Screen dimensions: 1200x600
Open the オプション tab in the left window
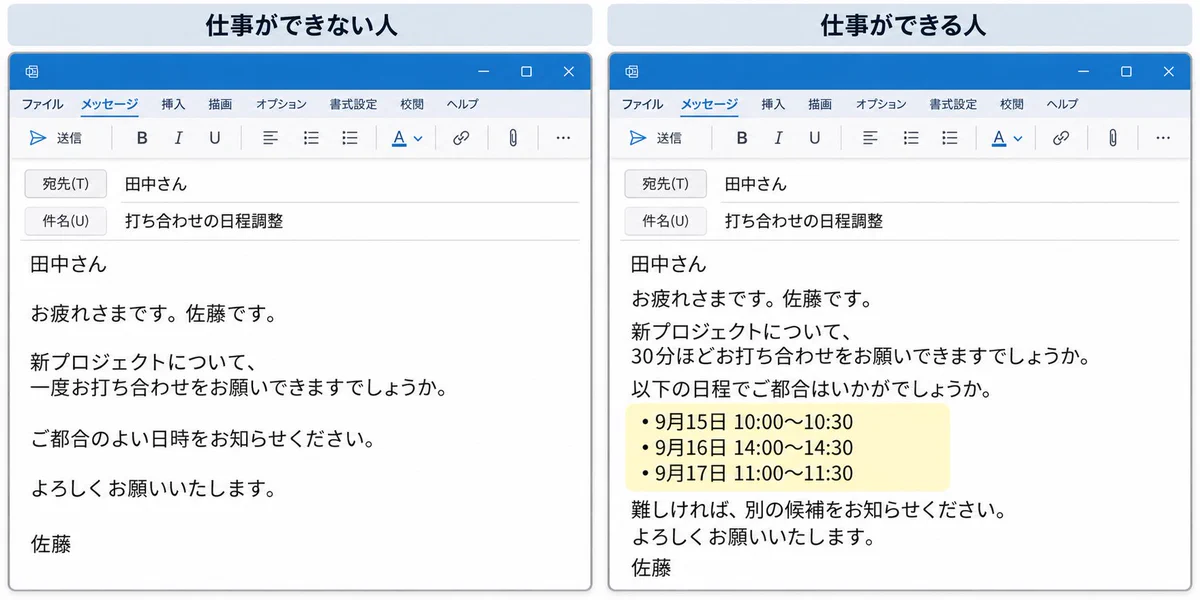coord(281,104)
